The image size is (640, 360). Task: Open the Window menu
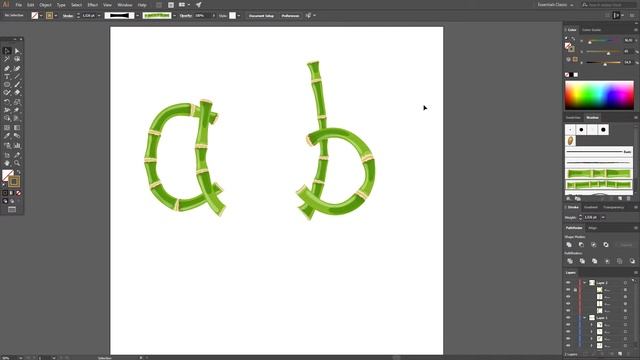click(124, 5)
